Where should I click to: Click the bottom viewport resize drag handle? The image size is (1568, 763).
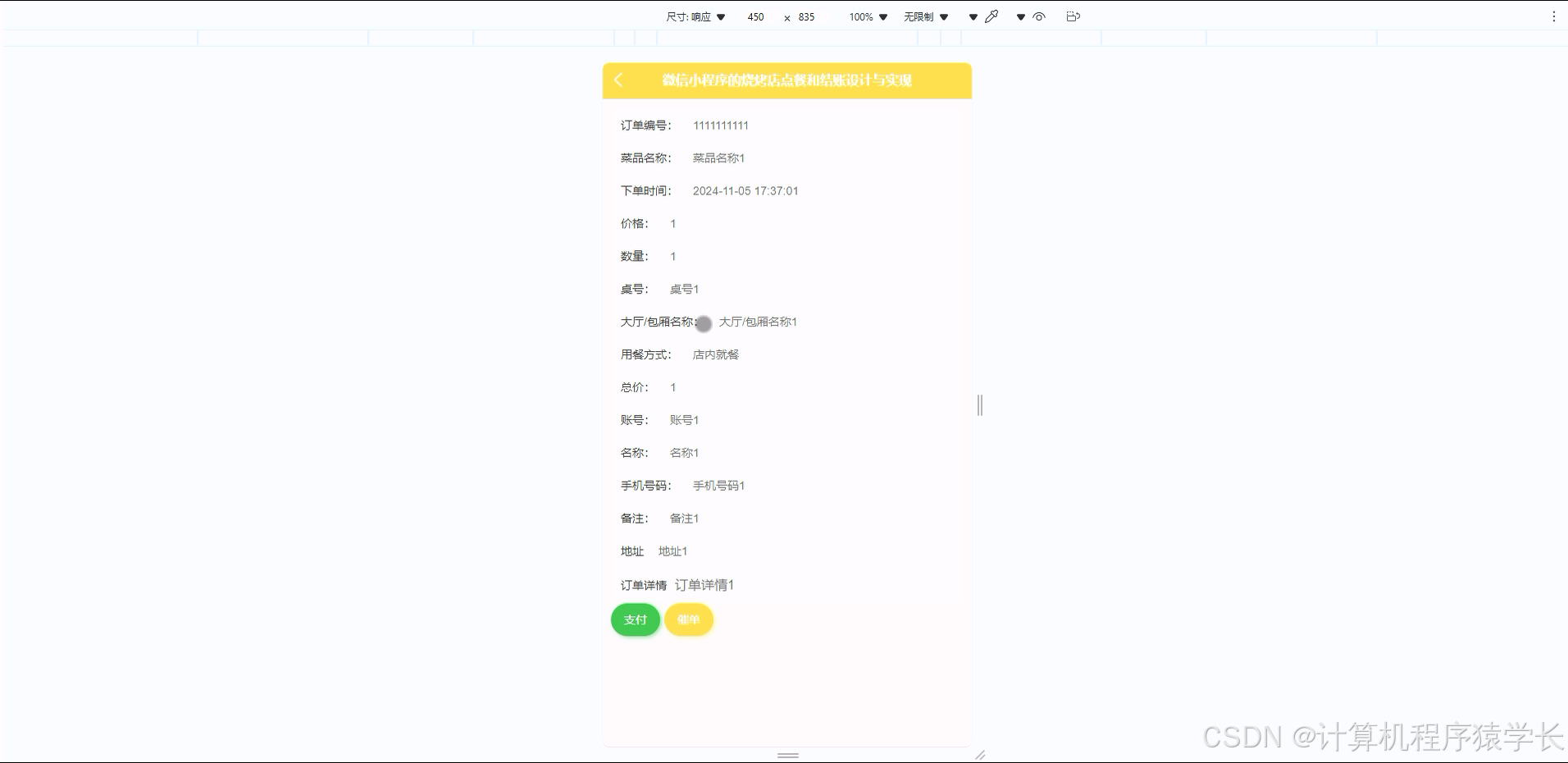[787, 756]
